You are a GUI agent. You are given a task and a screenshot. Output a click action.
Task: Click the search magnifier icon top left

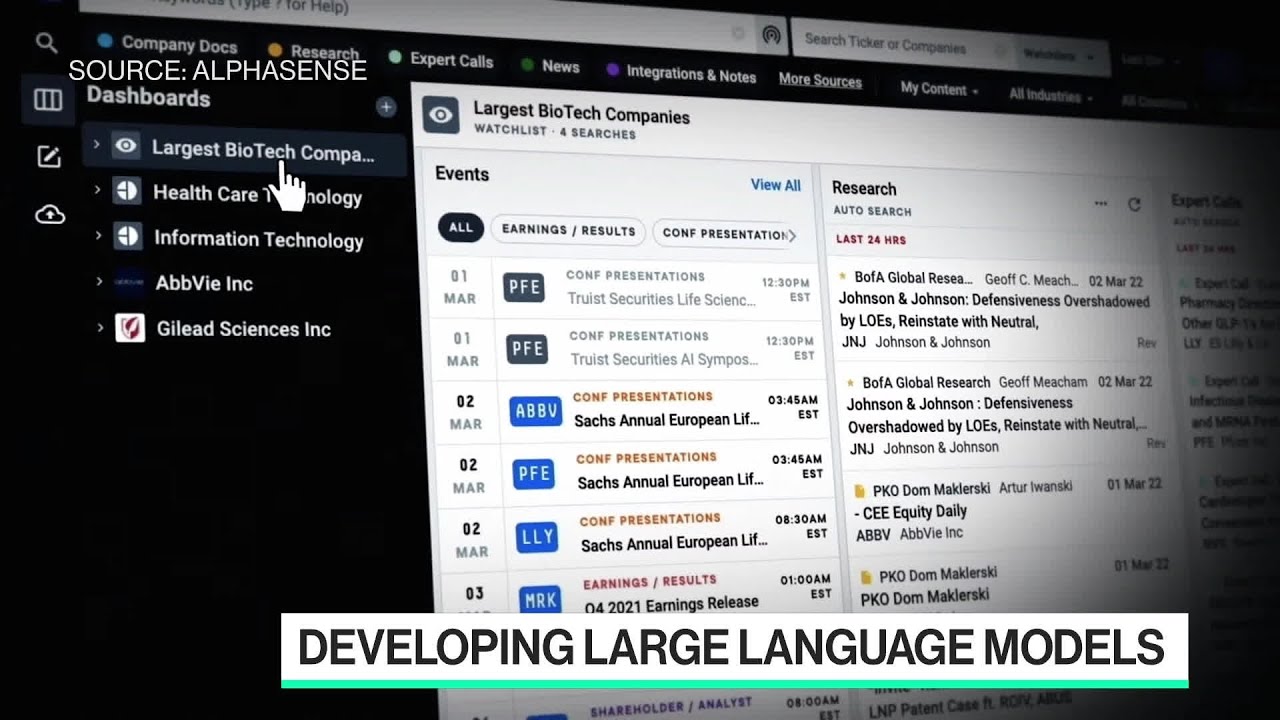46,44
